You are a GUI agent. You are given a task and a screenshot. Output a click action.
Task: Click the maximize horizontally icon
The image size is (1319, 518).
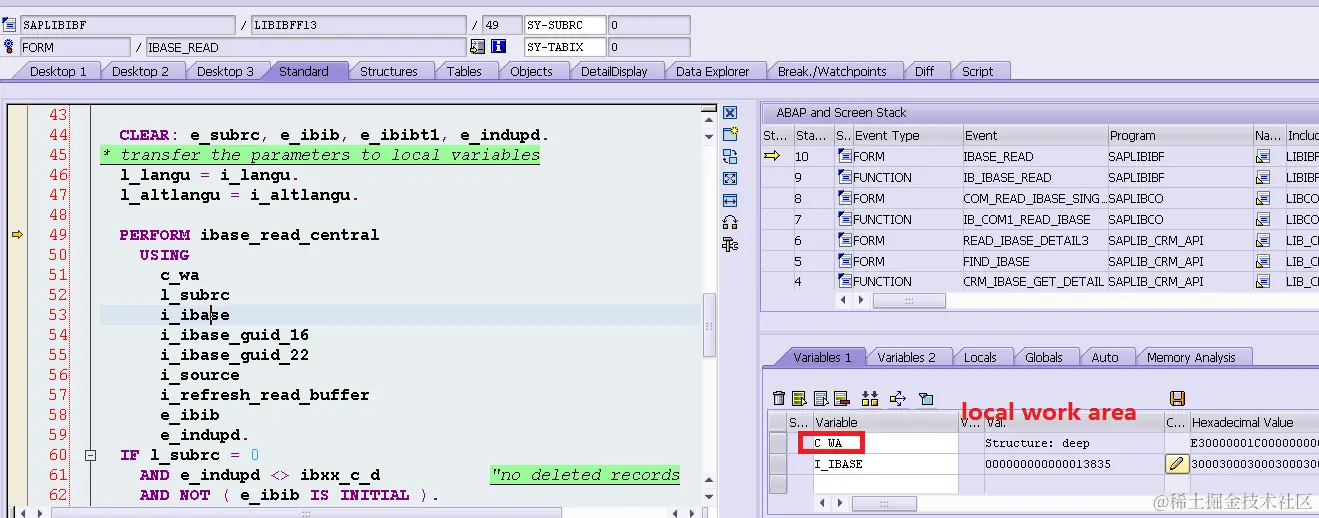(730, 200)
